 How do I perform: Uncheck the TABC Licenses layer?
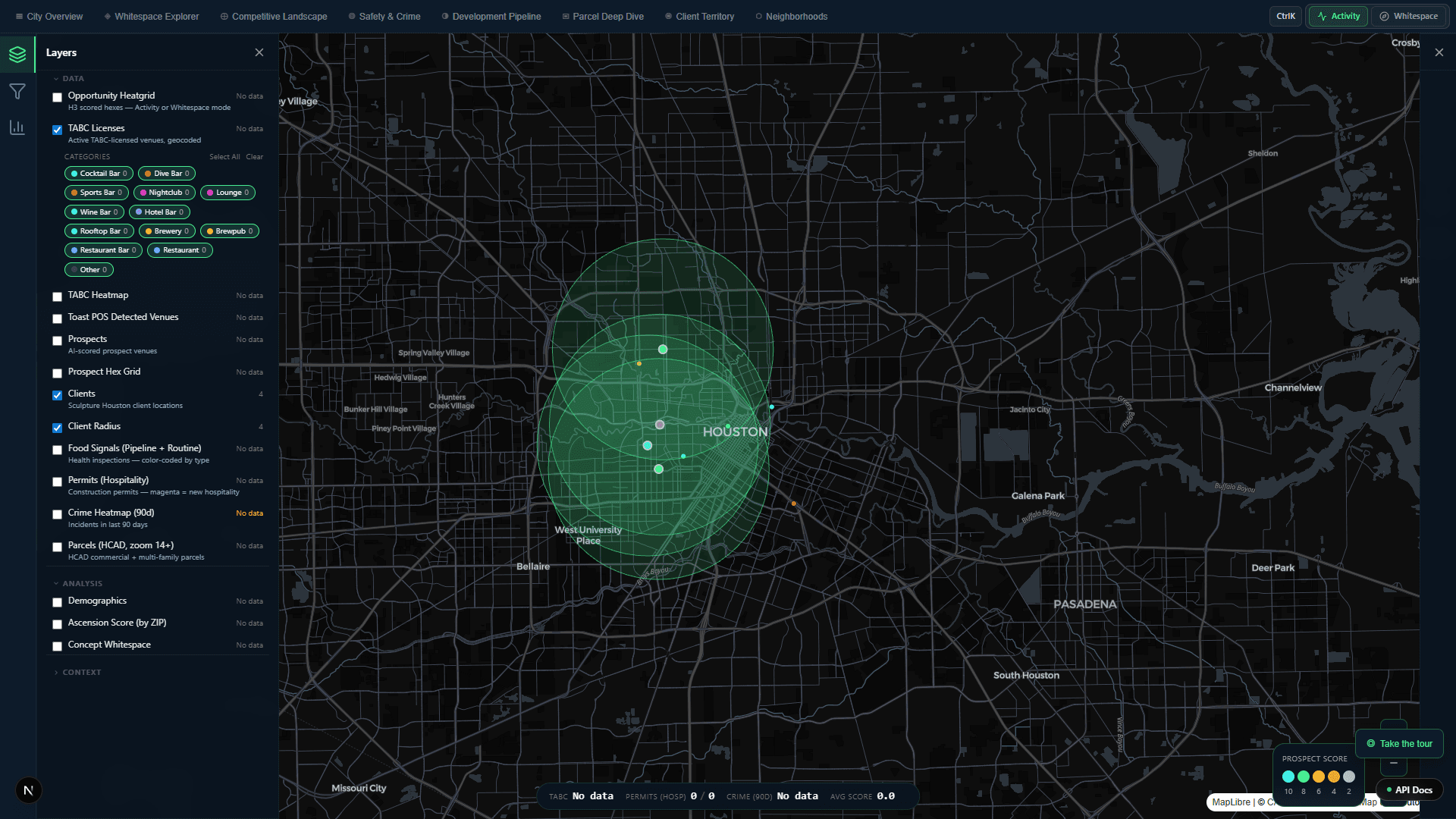[x=57, y=130]
